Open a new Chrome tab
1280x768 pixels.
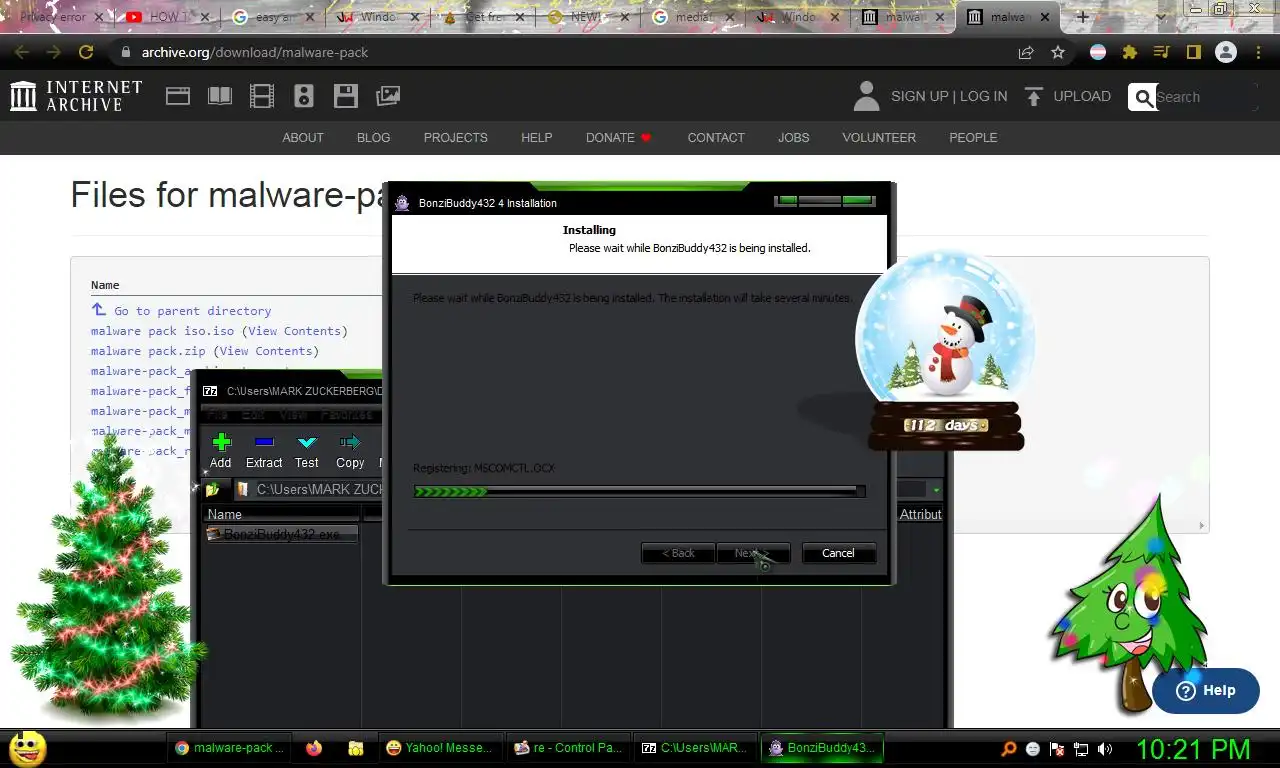click(1082, 17)
